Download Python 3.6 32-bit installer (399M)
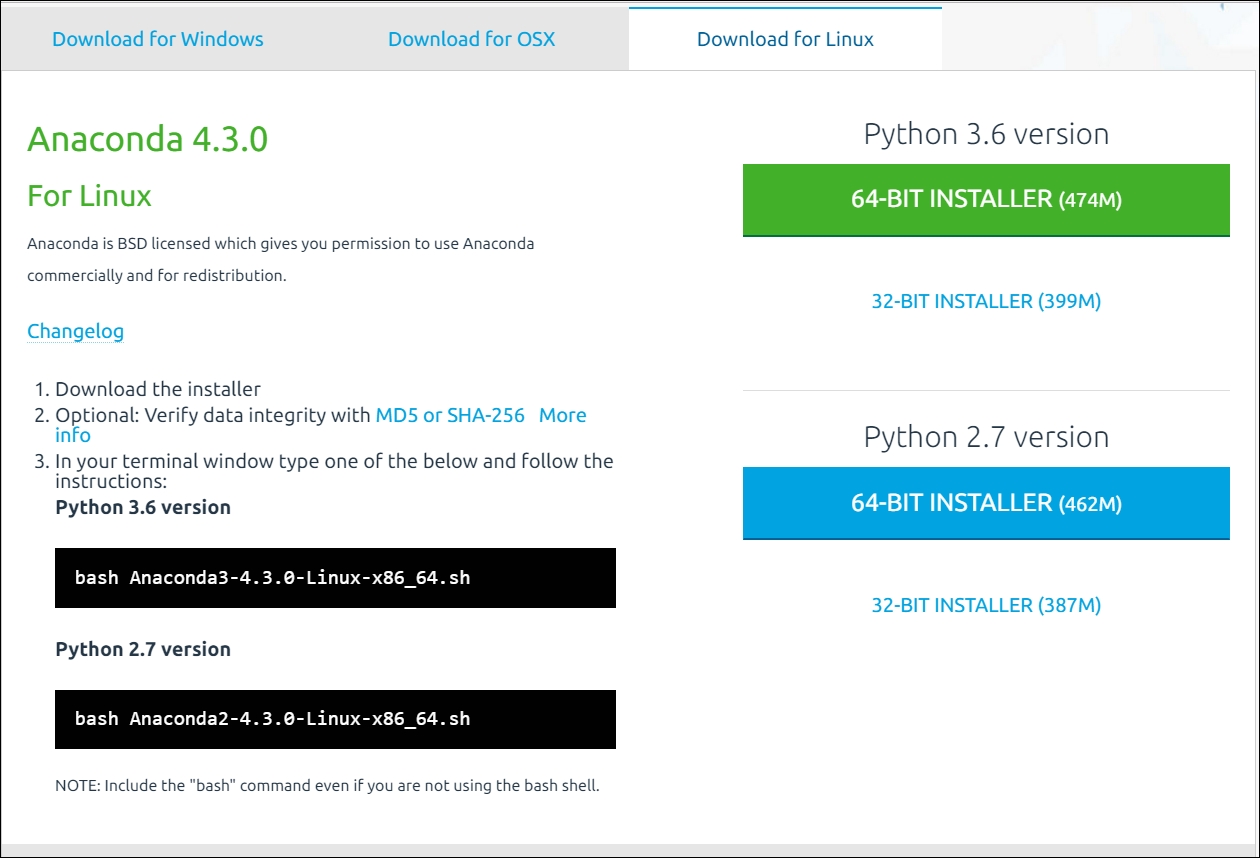The width and height of the screenshot is (1260, 858). click(986, 301)
